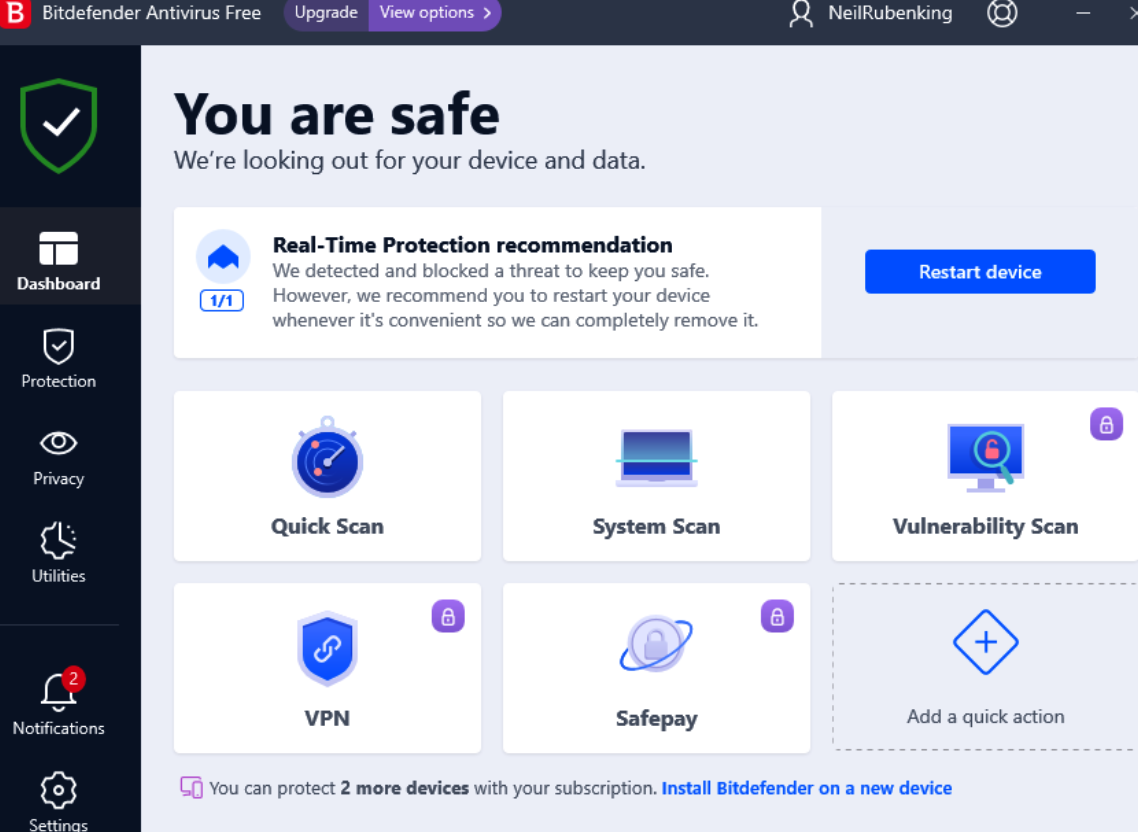Click "We're looking out for your device" text

409,160
